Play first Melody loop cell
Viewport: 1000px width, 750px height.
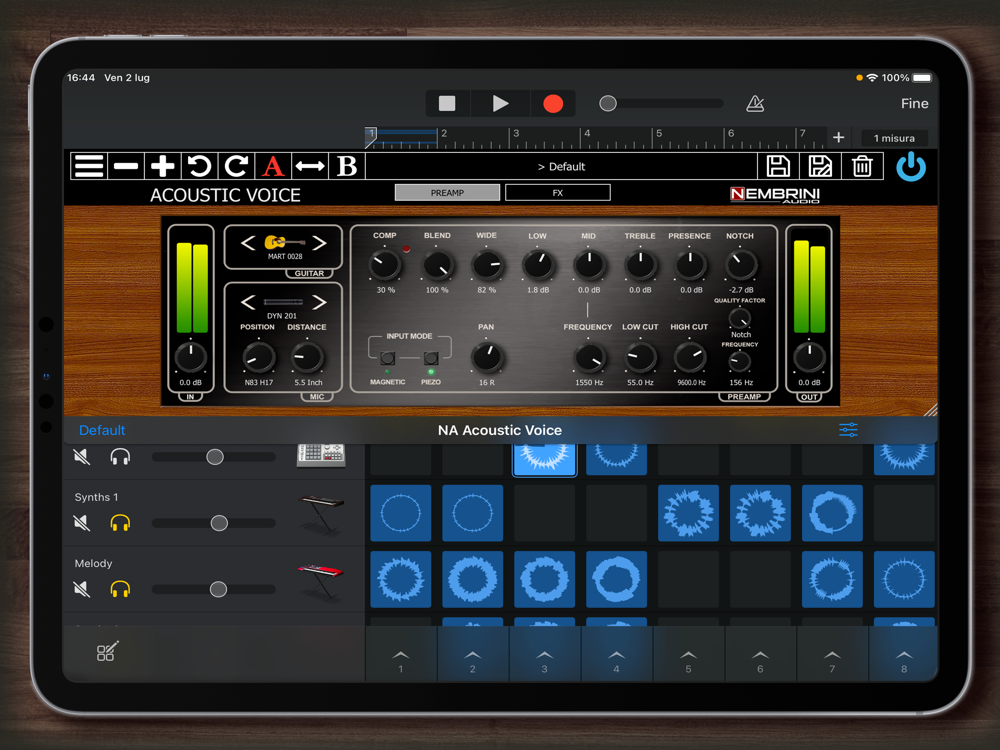point(401,579)
